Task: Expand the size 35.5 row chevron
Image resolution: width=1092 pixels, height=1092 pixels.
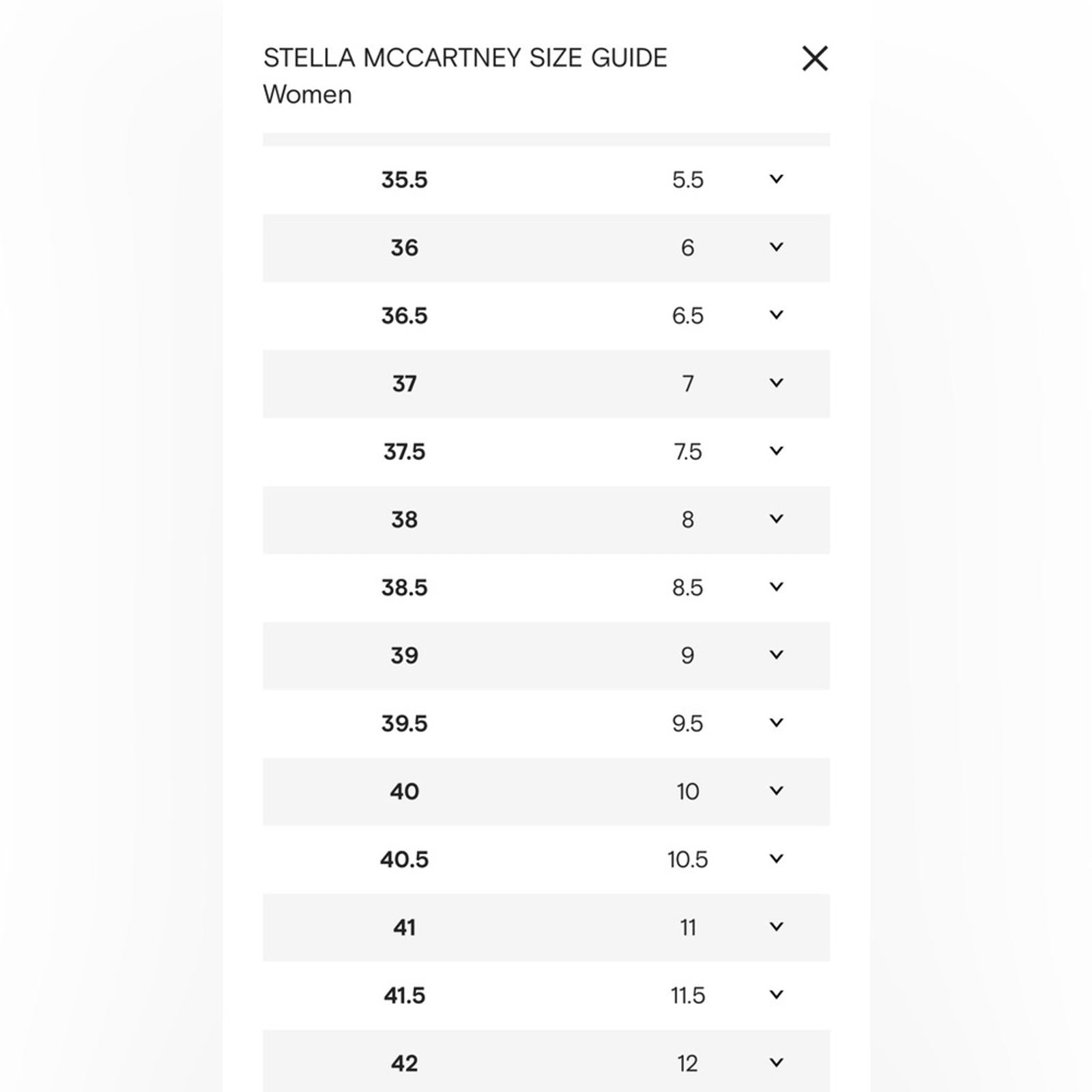Action: click(776, 179)
